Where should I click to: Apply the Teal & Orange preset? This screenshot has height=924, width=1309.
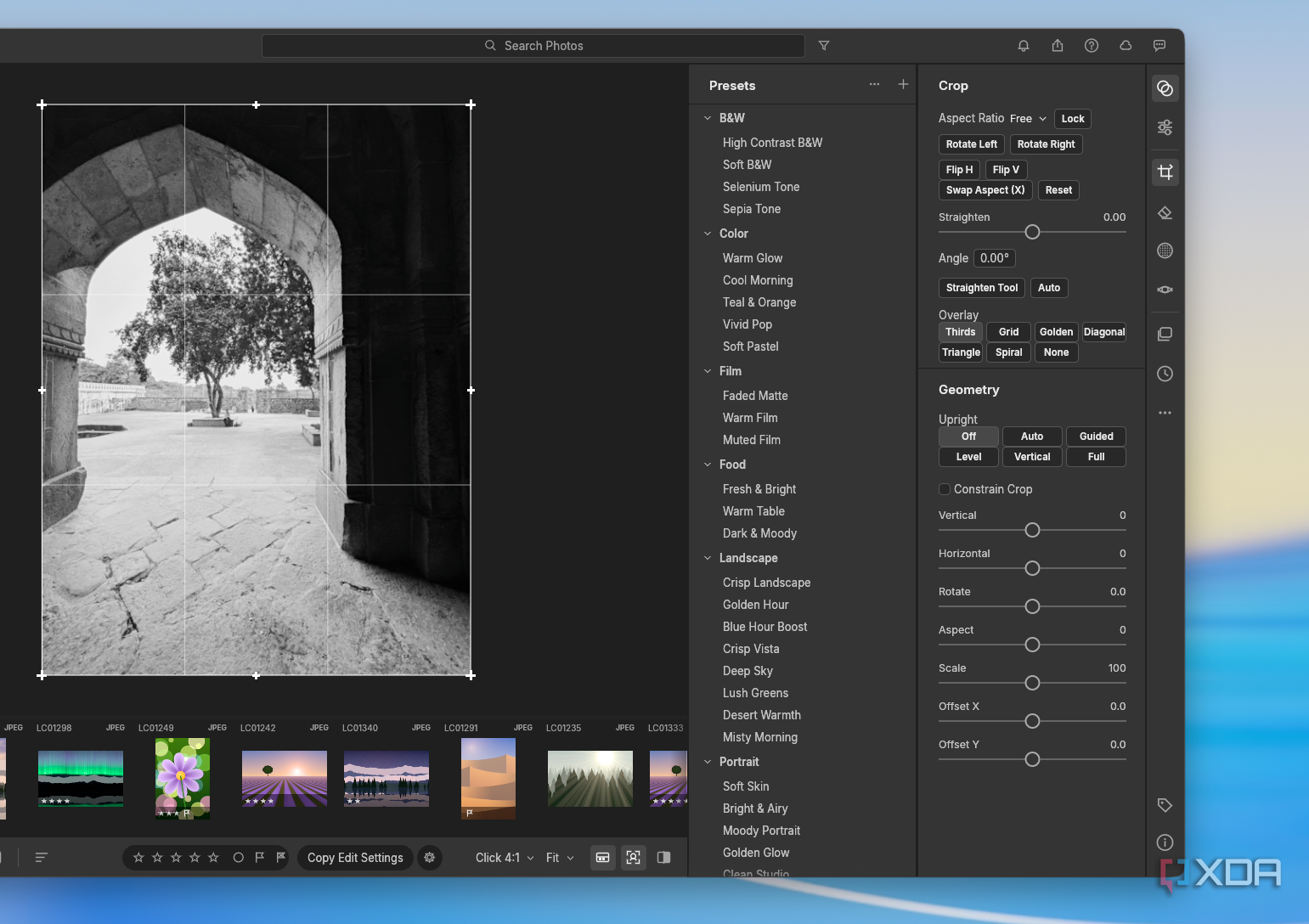[x=759, y=302]
